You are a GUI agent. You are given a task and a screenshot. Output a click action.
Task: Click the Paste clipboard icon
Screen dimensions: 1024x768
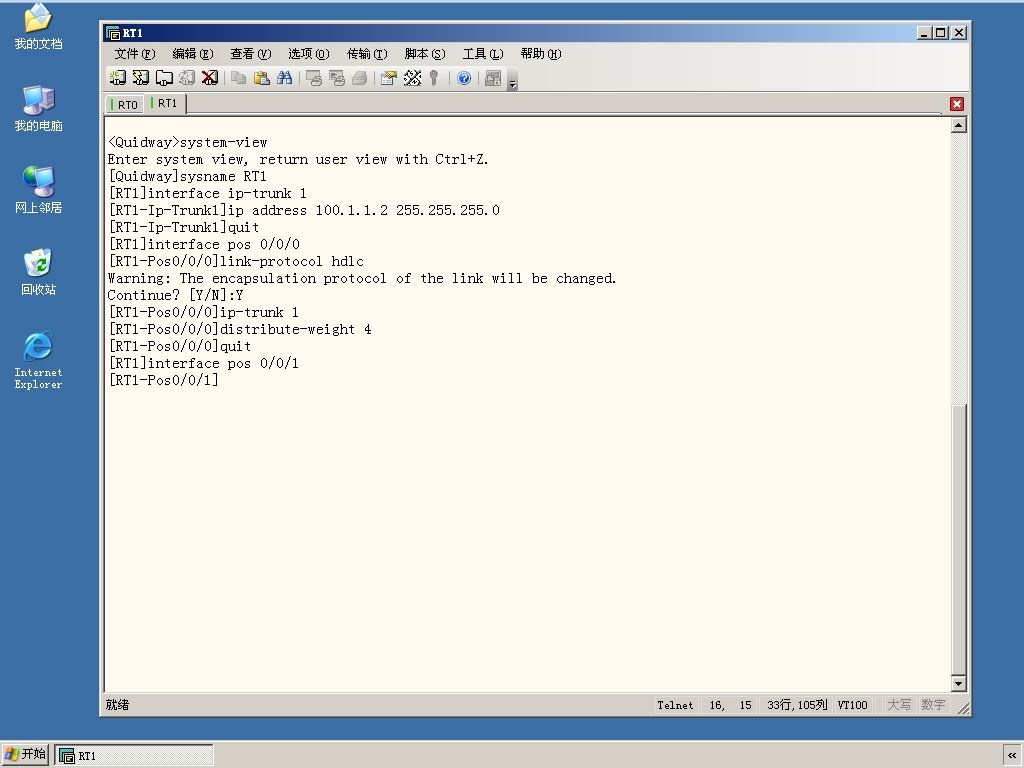tap(262, 78)
